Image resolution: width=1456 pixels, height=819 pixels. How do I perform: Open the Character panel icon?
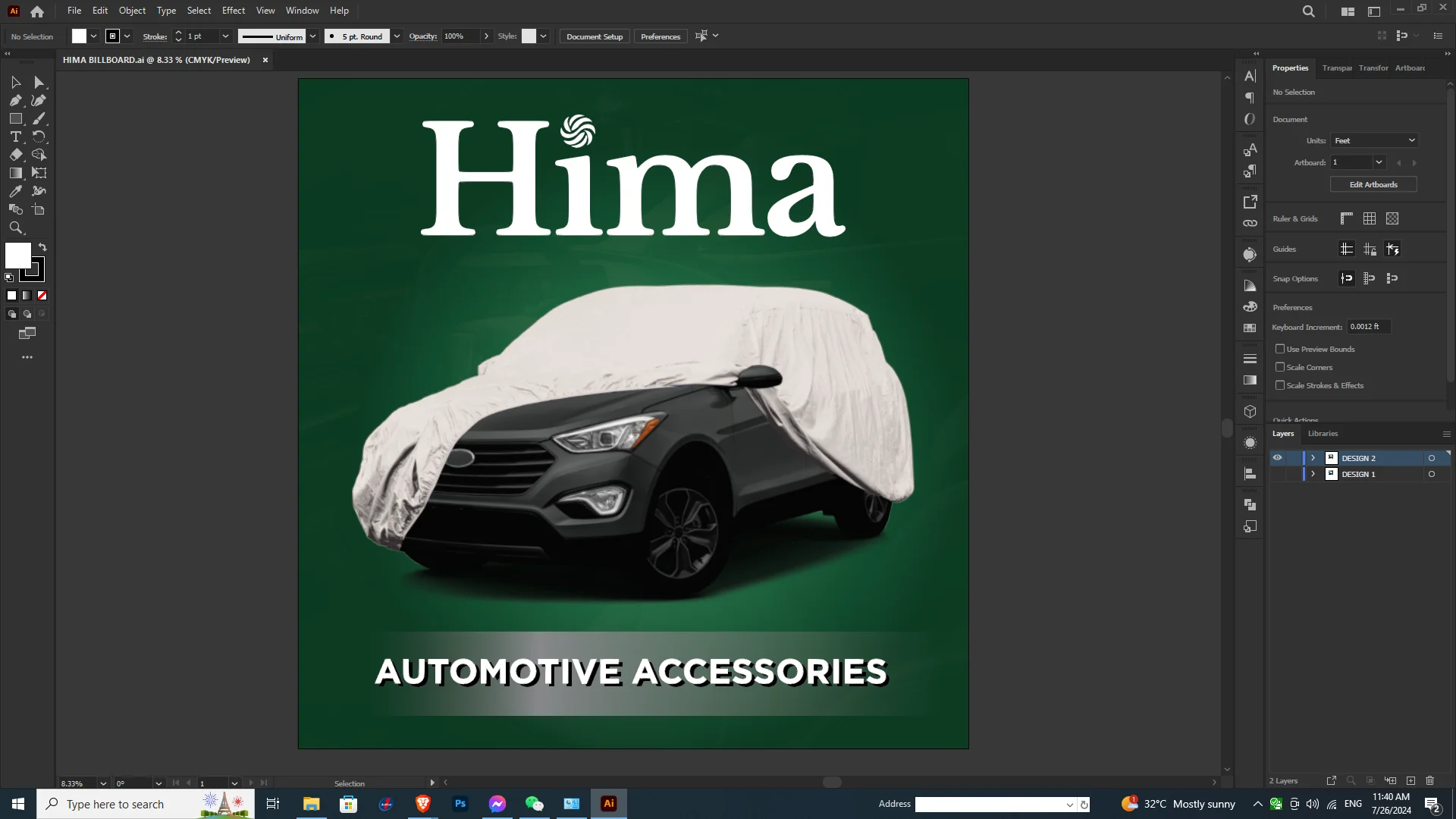point(1250,76)
